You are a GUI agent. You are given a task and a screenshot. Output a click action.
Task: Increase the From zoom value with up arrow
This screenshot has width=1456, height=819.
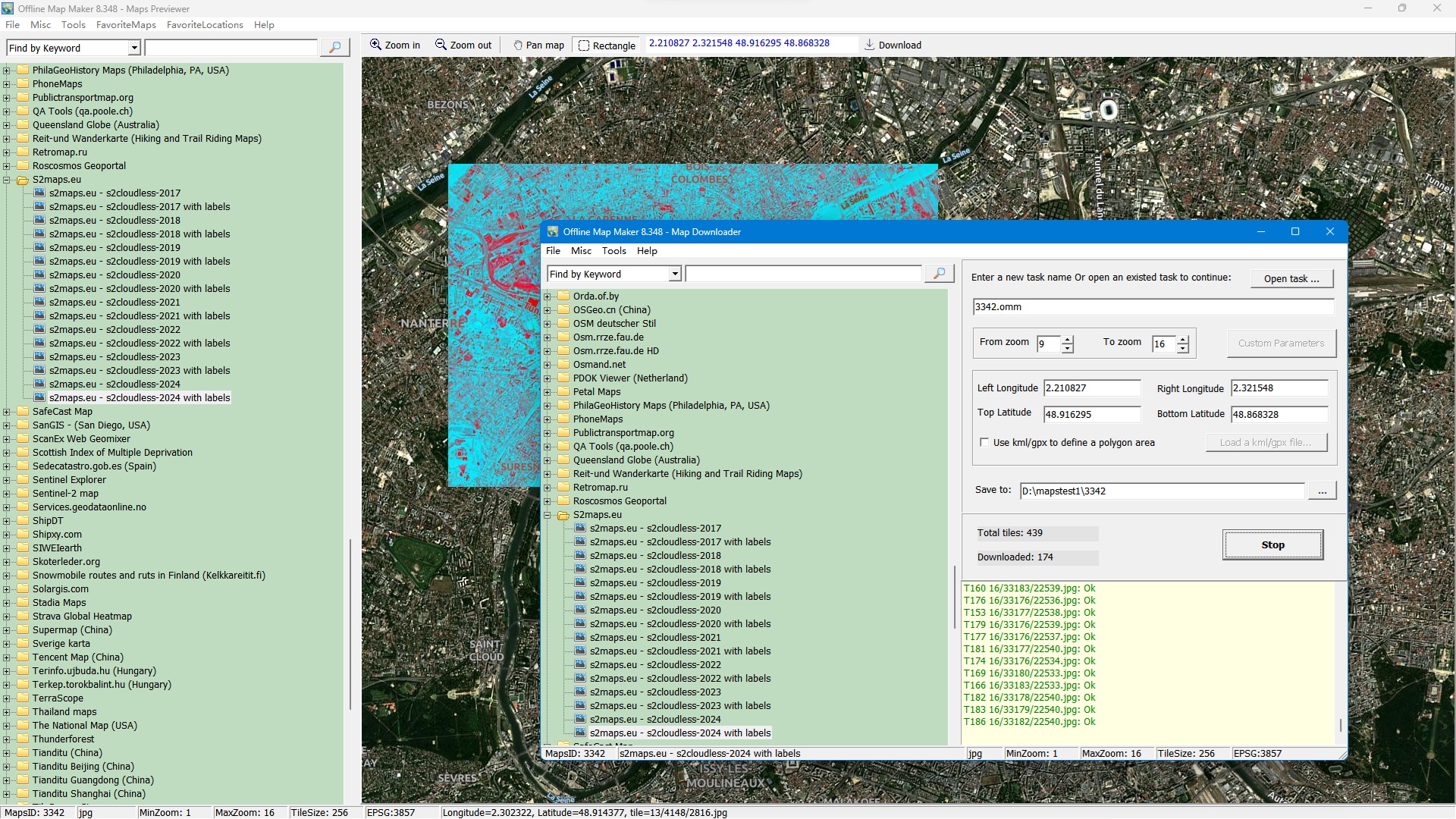click(x=1068, y=339)
